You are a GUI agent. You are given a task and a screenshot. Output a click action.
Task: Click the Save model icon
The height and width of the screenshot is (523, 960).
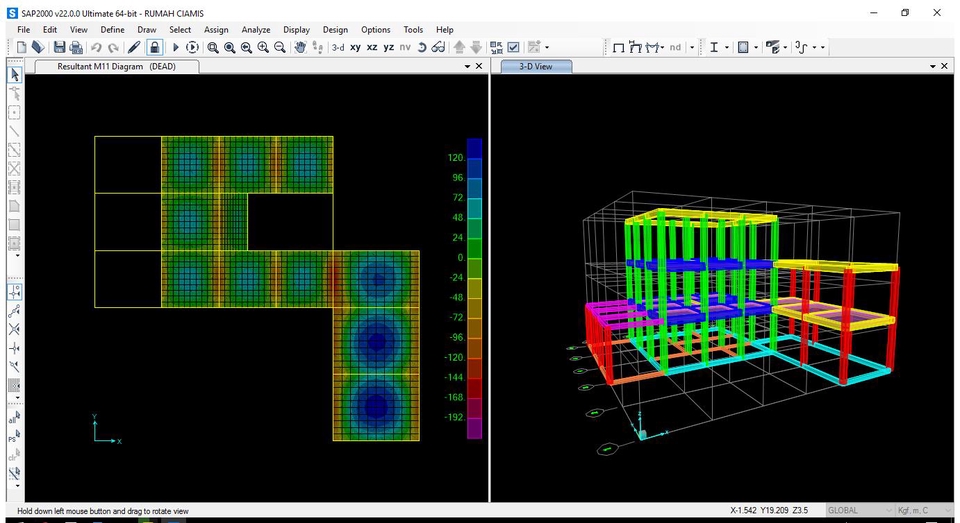[x=60, y=47]
